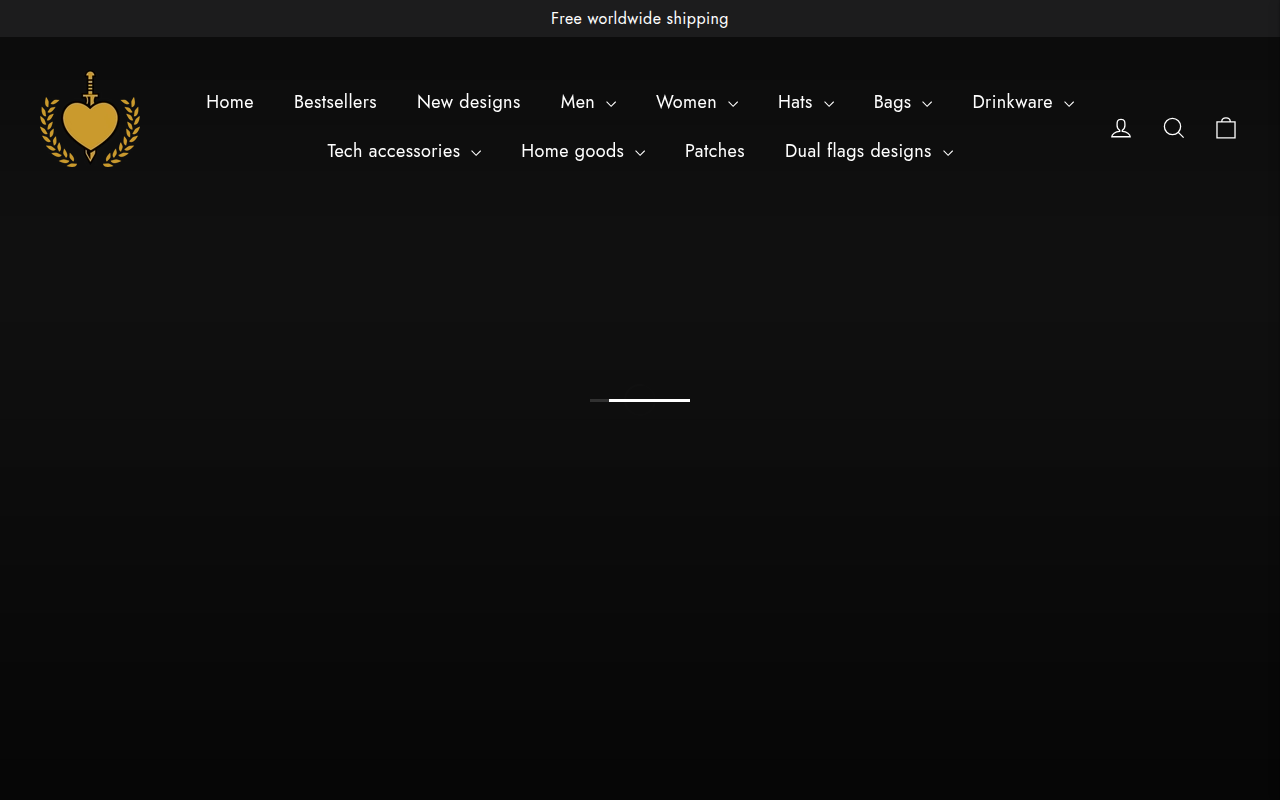
Task: Browse the New designs section
Action: click(x=469, y=102)
